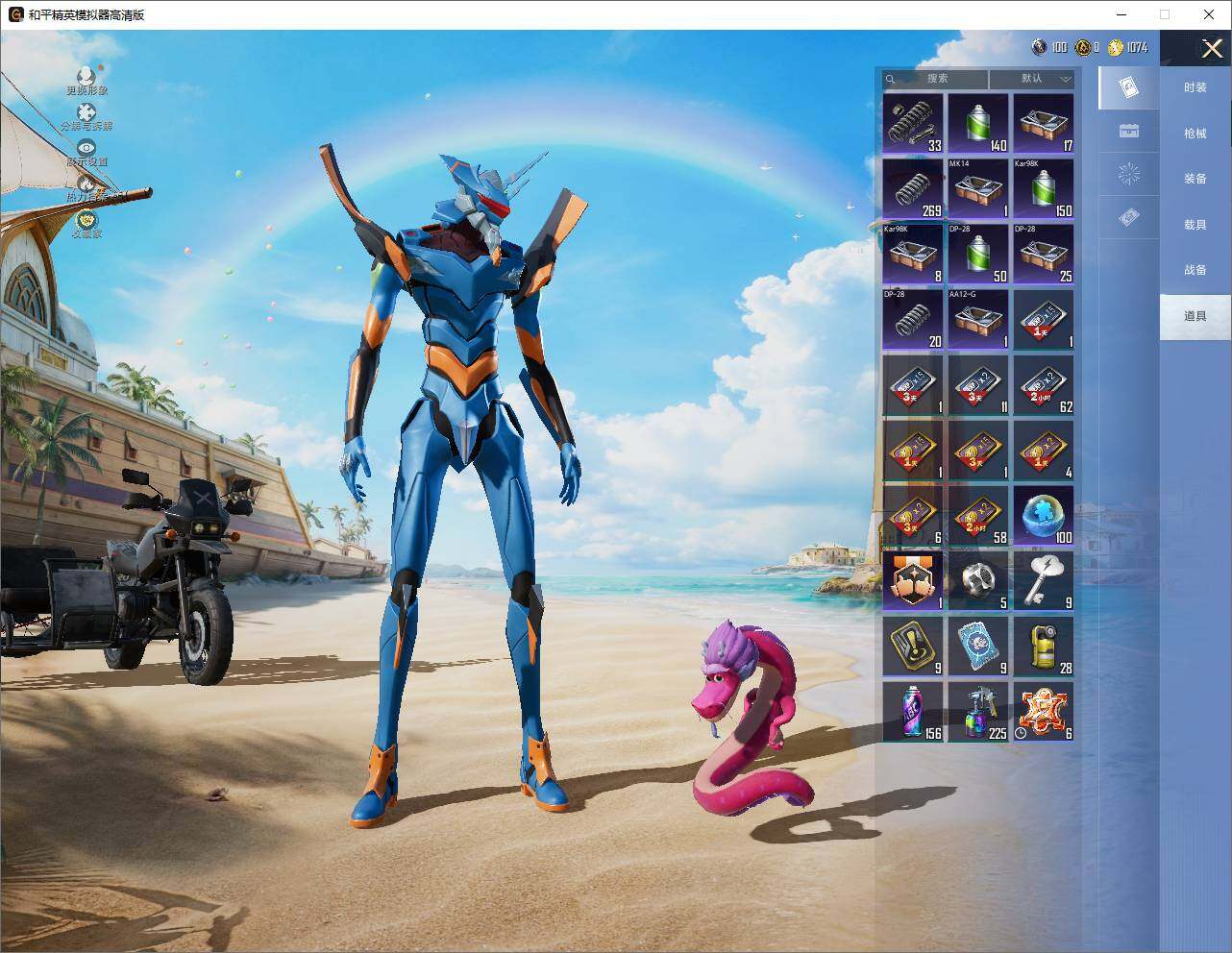The width and height of the screenshot is (1232, 953).
Task: Open the 分解与拆解 puzzle icon
Action: (x=86, y=113)
